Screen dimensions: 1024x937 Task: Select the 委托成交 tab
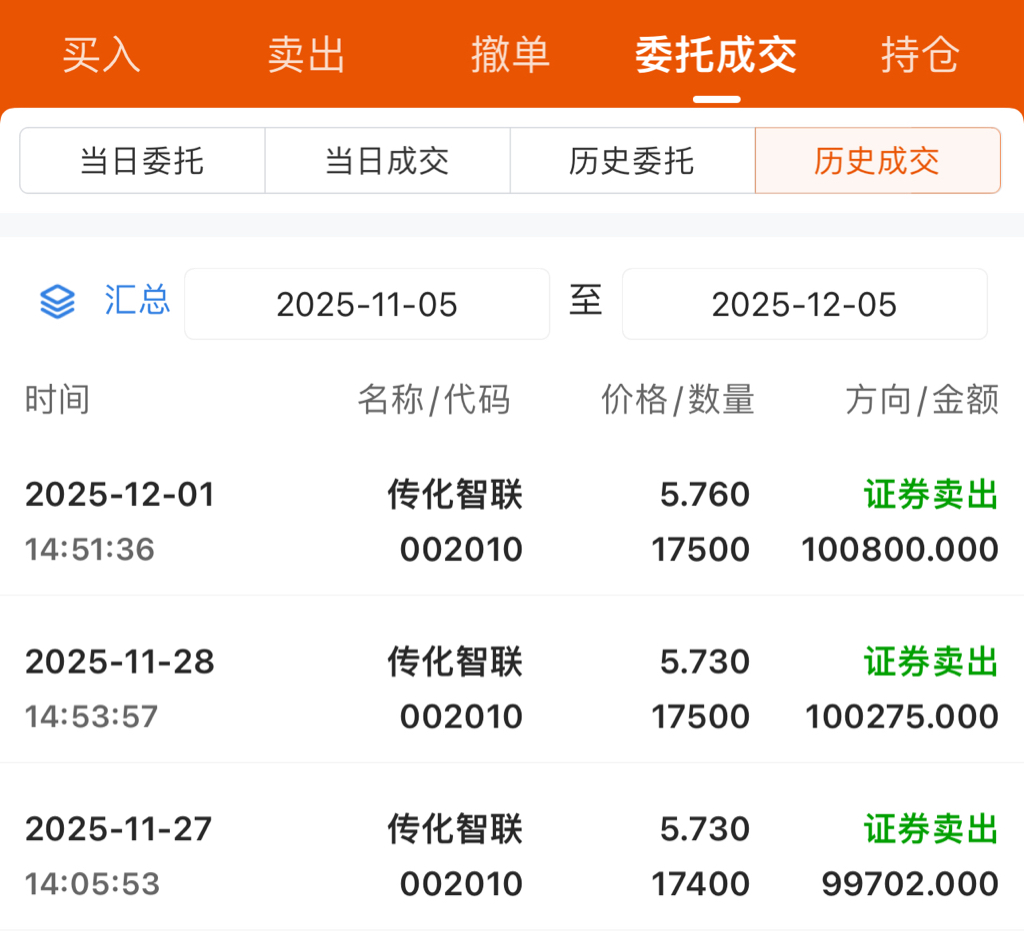716,55
